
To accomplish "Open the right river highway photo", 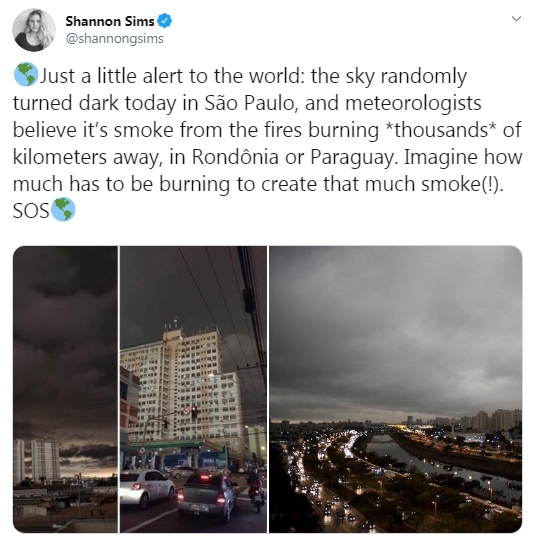I will pyautogui.click(x=395, y=389).
